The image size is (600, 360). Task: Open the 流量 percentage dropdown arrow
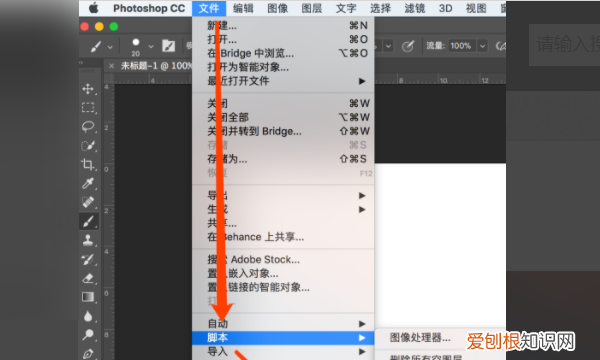(482, 46)
